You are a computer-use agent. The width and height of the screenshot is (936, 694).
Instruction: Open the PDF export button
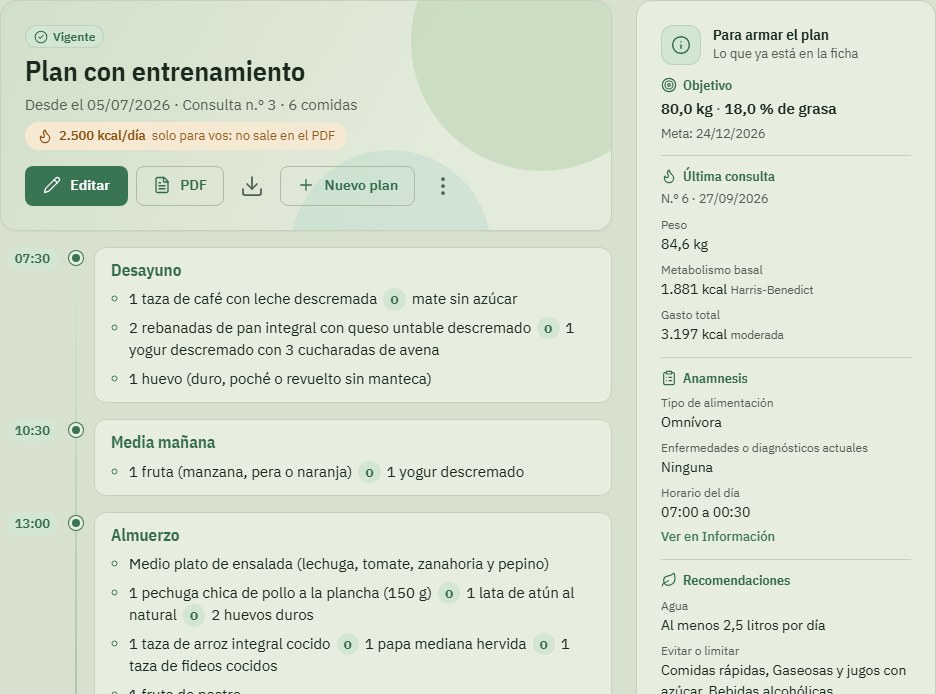[180, 186]
